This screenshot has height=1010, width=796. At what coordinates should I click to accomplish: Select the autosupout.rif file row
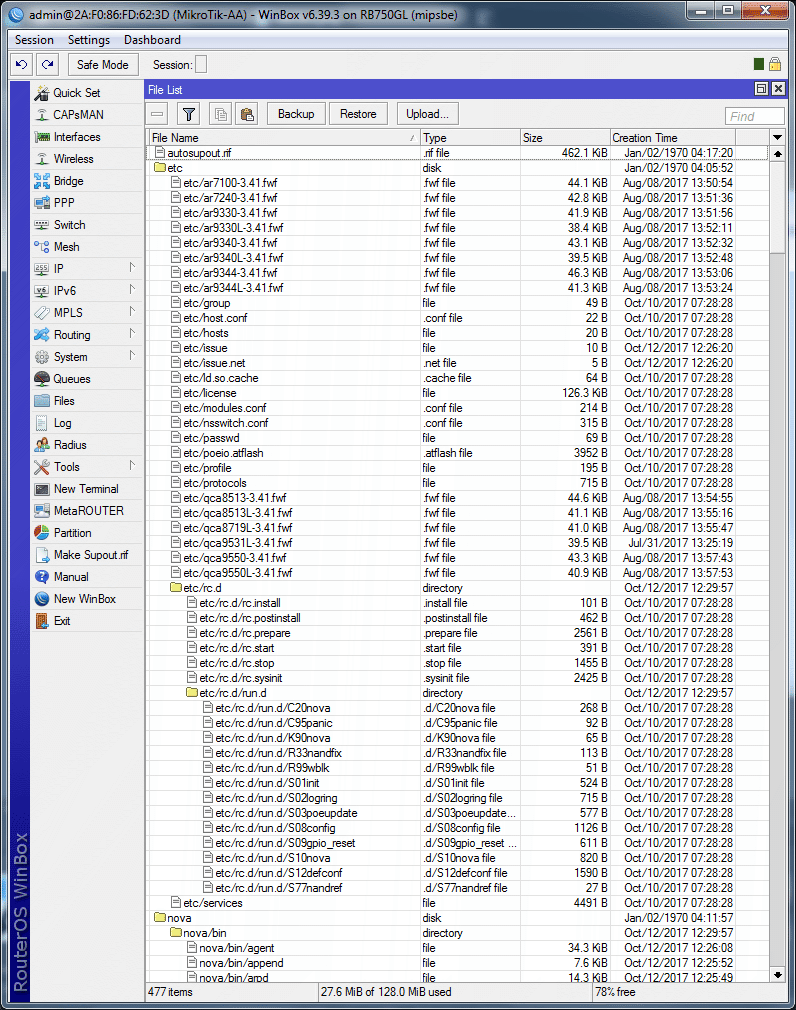pyautogui.click(x=457, y=153)
